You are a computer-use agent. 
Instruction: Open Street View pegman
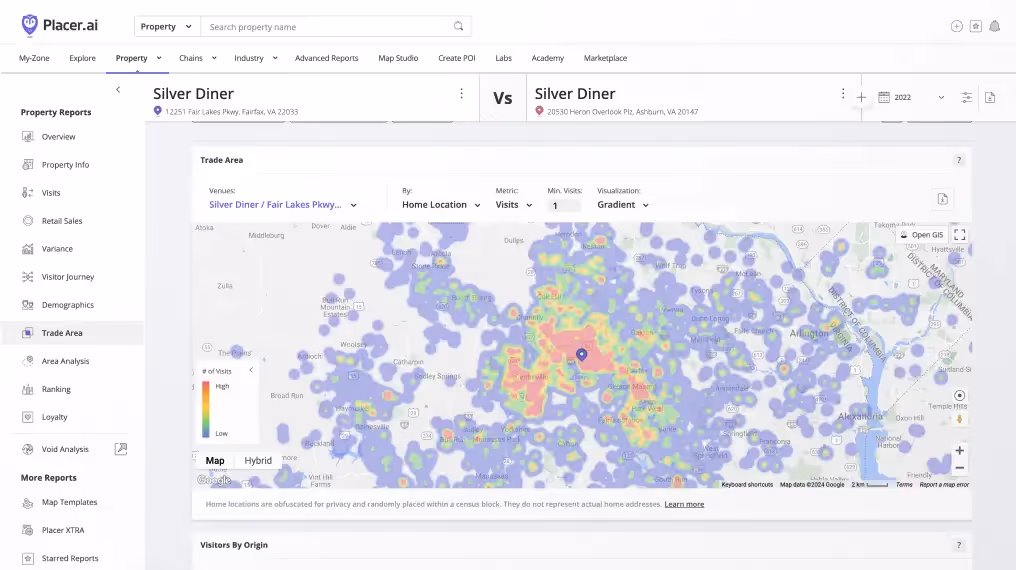(960, 419)
